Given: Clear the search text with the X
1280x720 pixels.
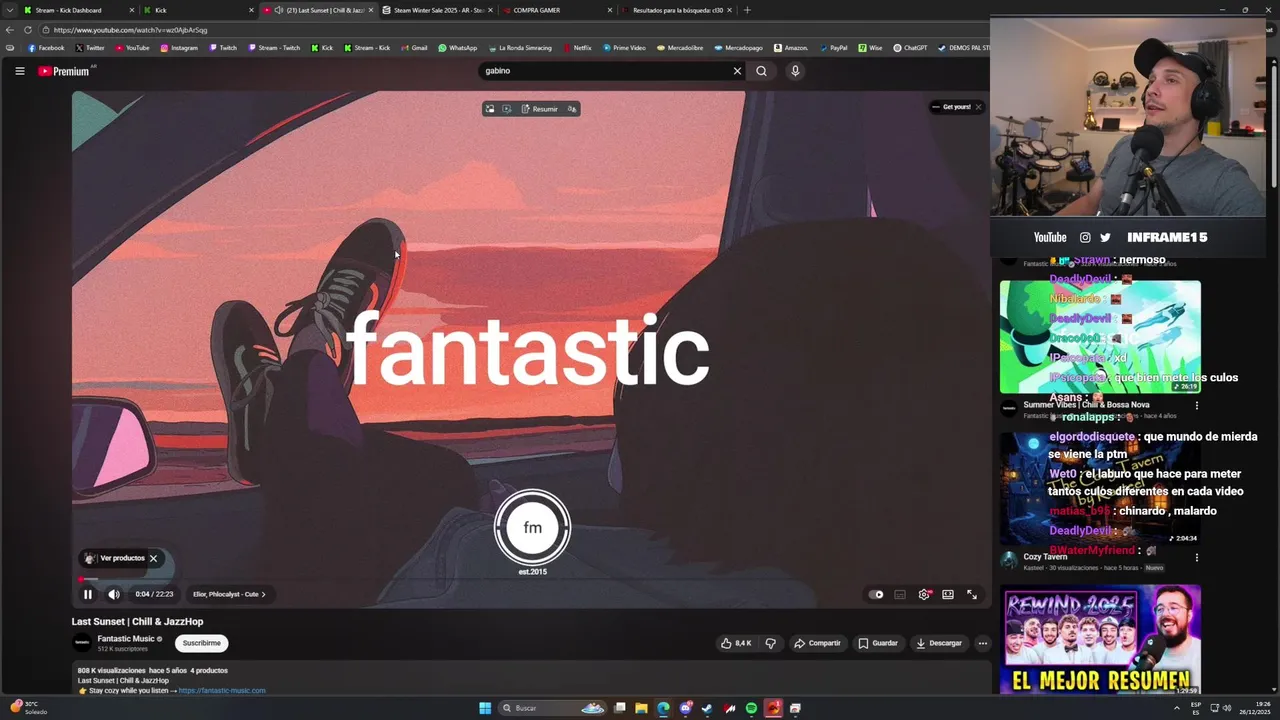Looking at the screenshot, I should [x=737, y=71].
